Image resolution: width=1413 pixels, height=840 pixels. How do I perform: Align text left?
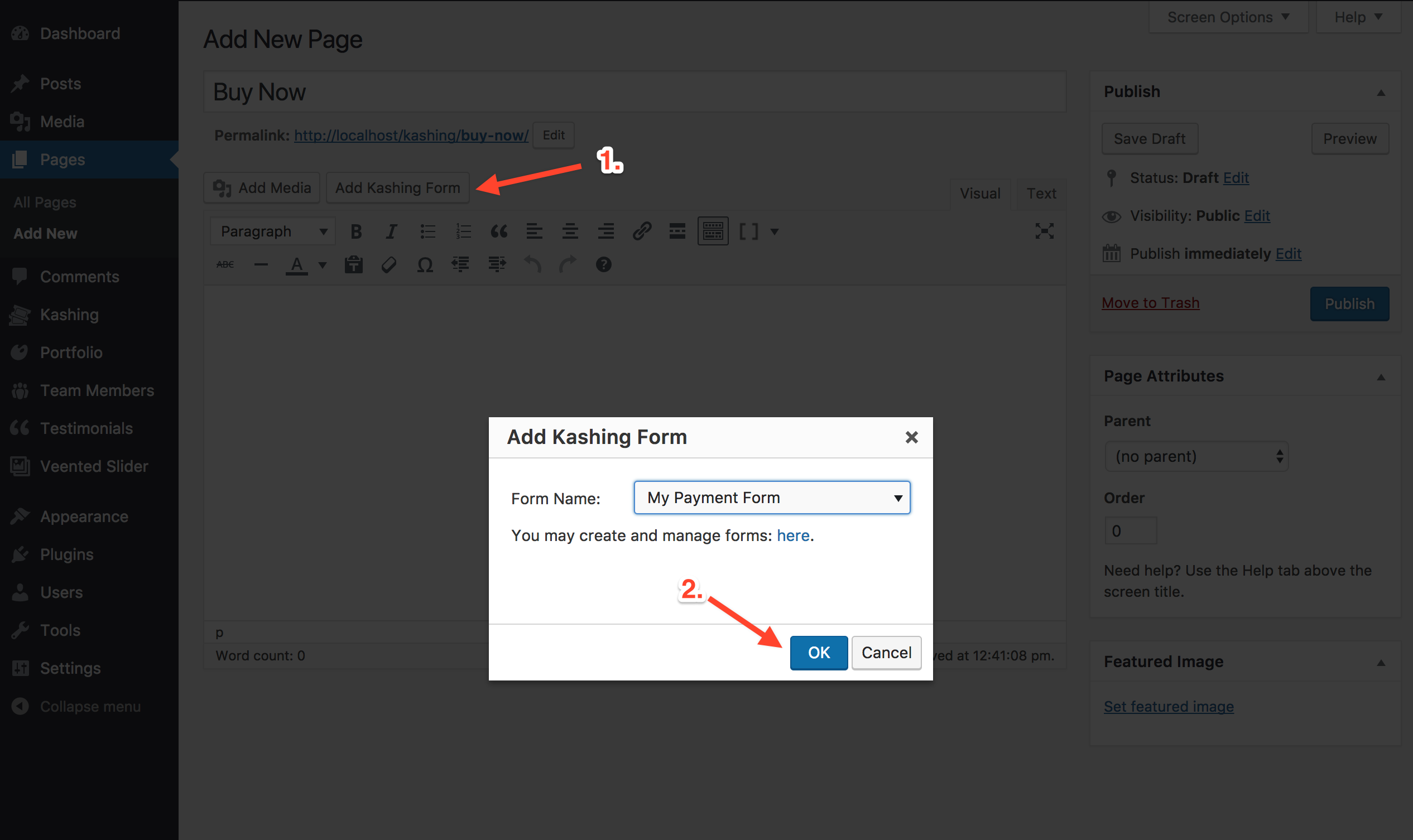pos(534,231)
